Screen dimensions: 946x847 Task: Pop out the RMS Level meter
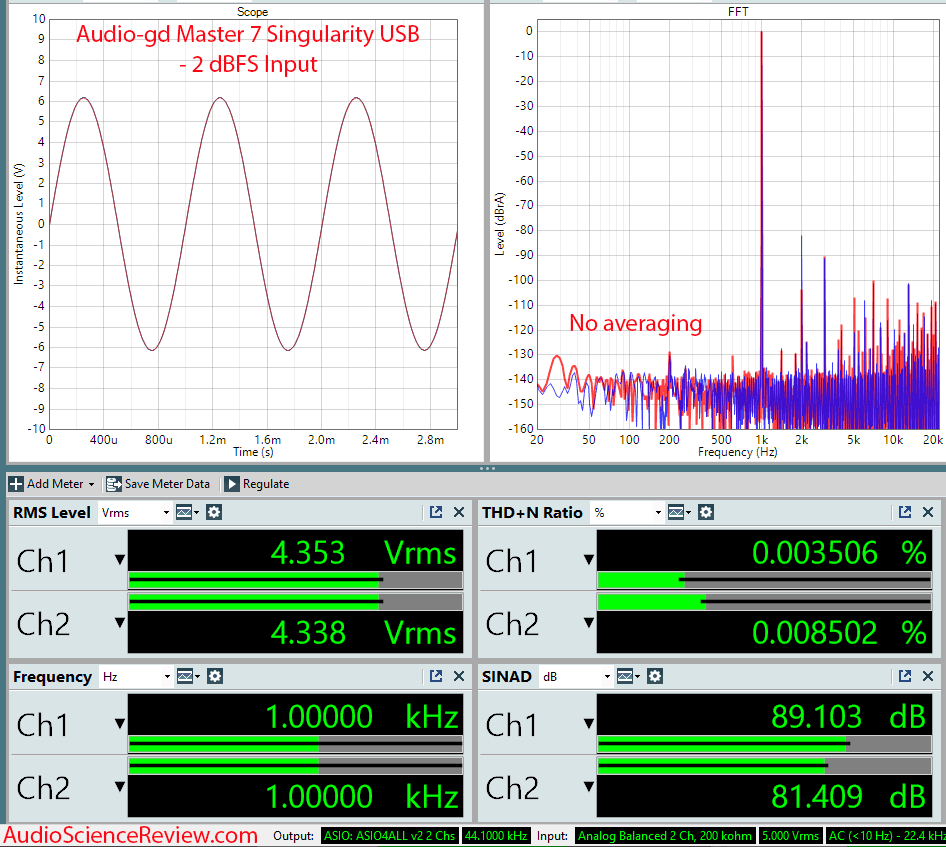tap(436, 512)
